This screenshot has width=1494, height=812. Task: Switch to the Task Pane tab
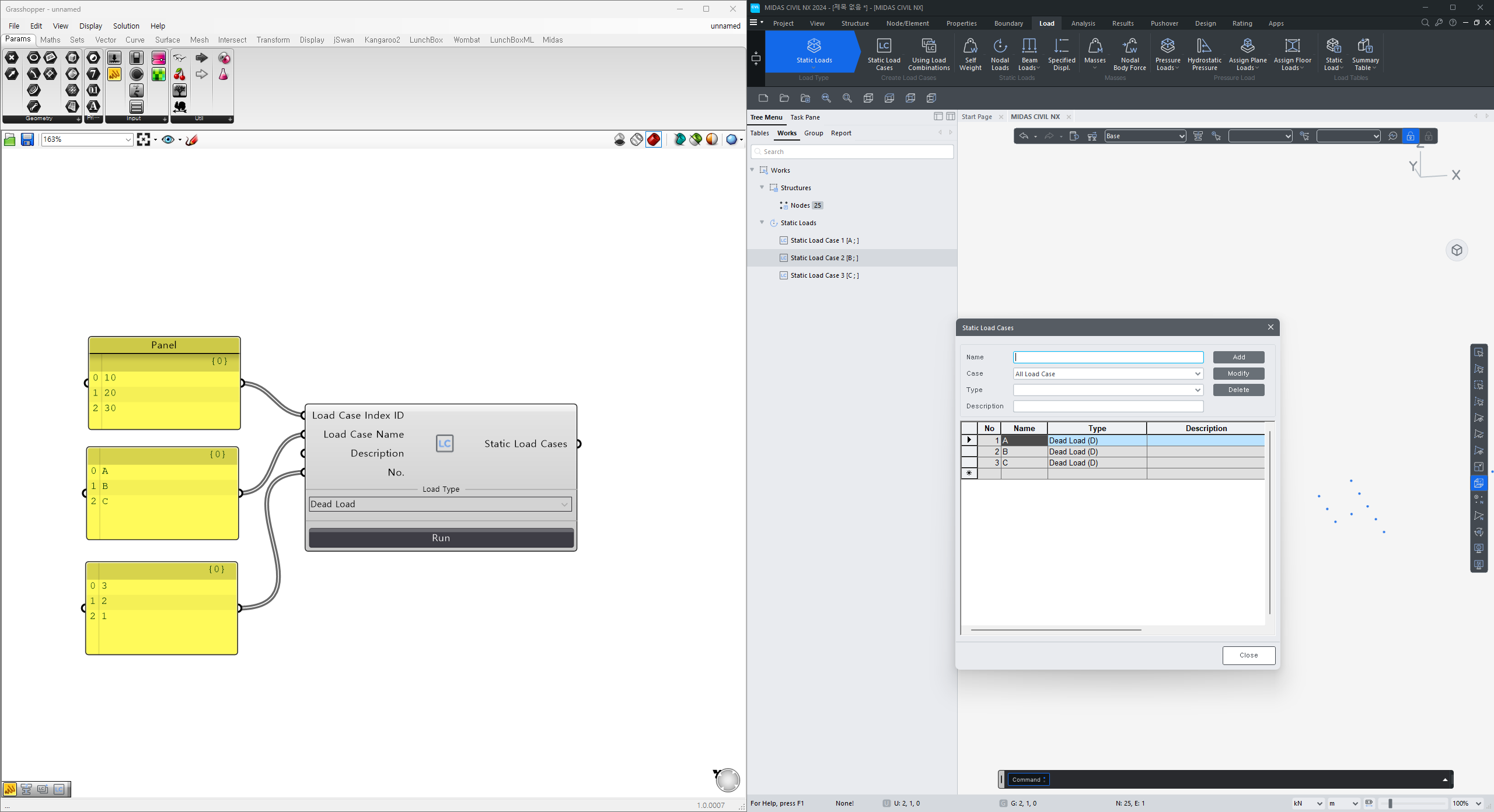click(x=805, y=117)
